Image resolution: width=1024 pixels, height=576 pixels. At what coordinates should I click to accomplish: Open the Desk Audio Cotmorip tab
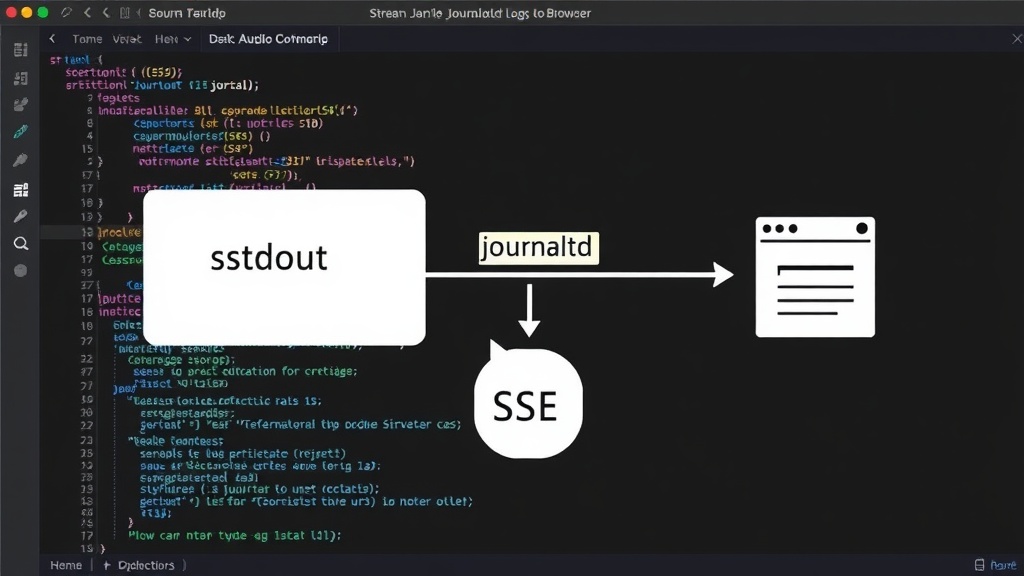(268, 39)
